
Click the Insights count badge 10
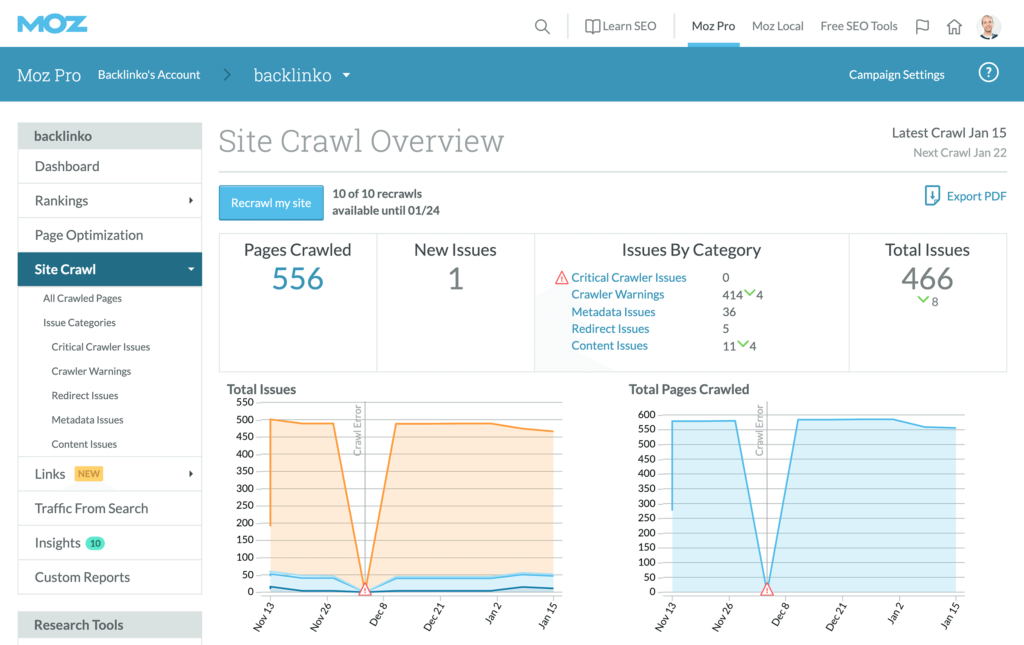(x=95, y=543)
